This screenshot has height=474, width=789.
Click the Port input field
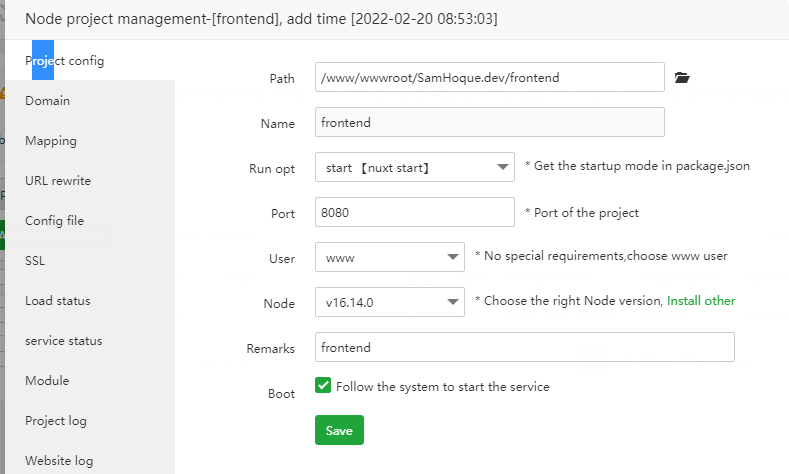(x=414, y=212)
